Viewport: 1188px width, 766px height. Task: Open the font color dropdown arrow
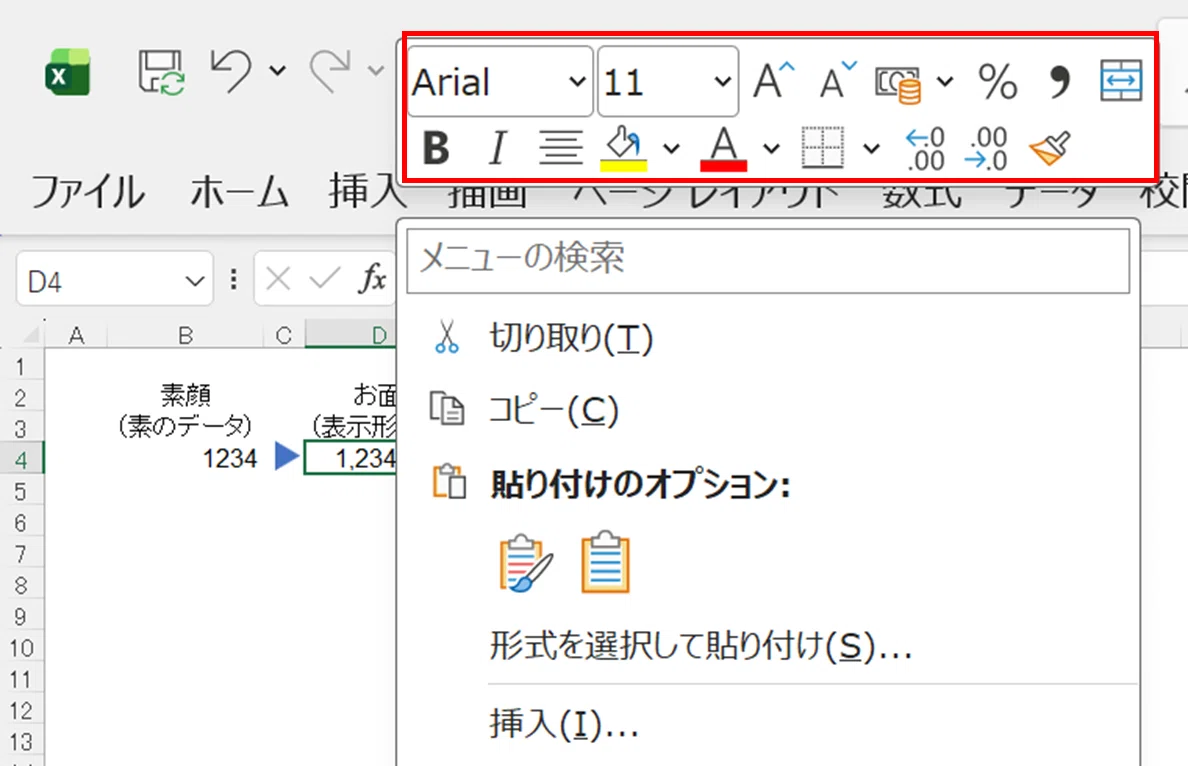click(771, 148)
